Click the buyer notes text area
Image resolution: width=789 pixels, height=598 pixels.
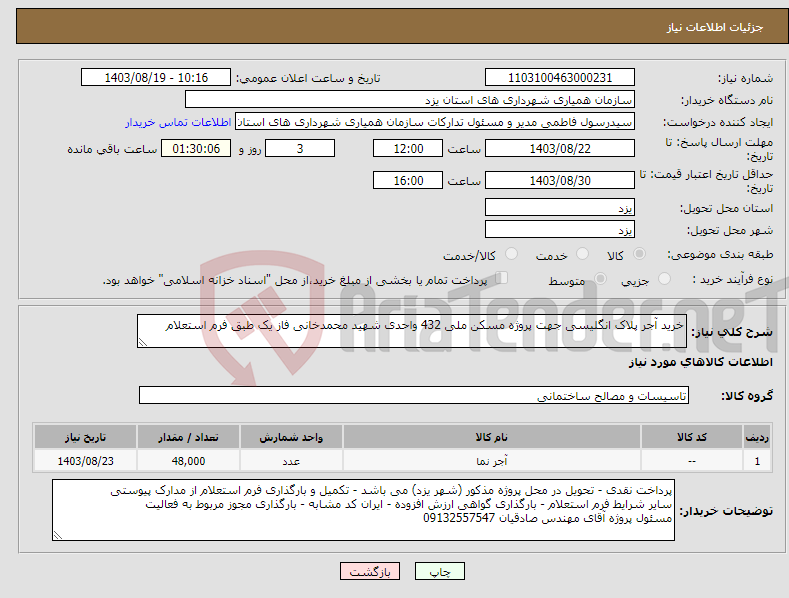363,510
